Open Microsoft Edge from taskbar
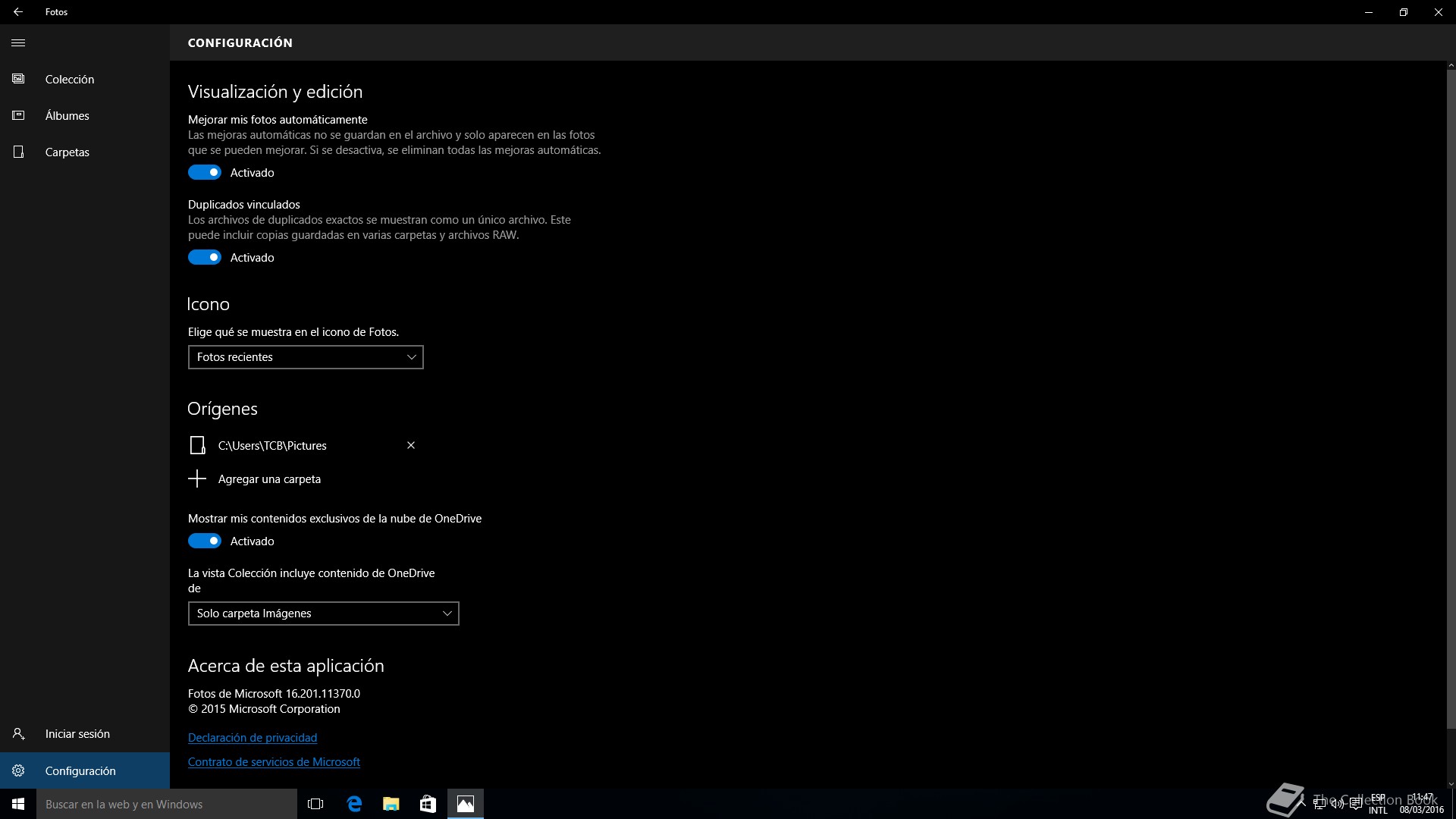This screenshot has width=1456, height=819. pyautogui.click(x=354, y=804)
